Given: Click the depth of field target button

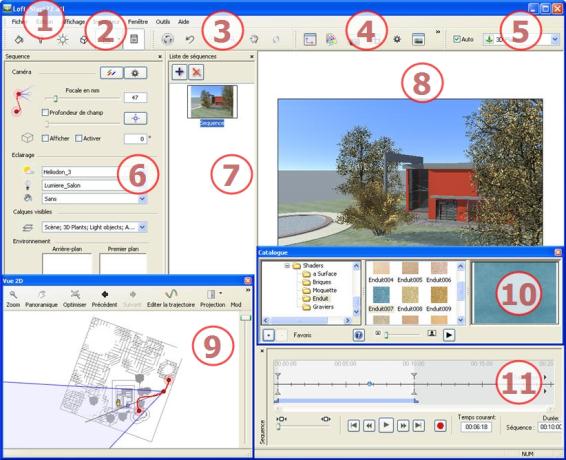Looking at the screenshot, I should [135, 118].
